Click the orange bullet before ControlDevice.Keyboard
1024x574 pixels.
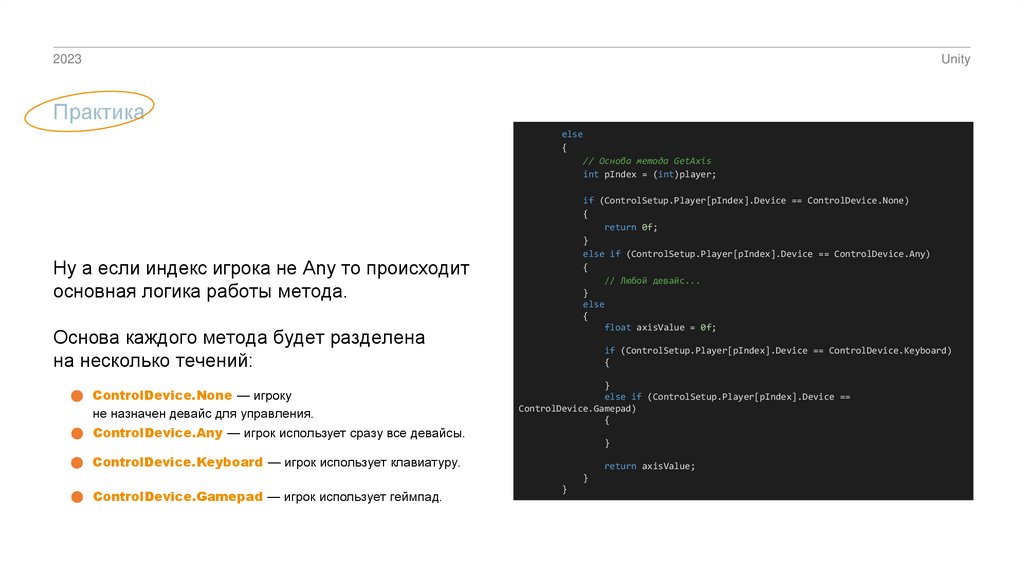tap(77, 463)
